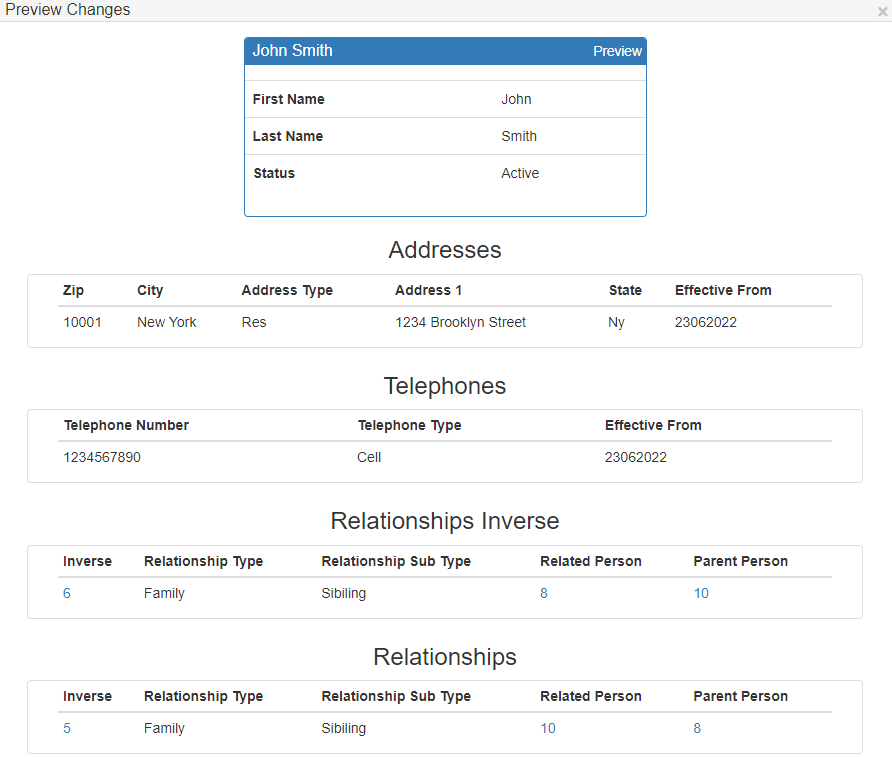Select the John Smith panel title
This screenshot has width=892, height=757.
pos(292,51)
